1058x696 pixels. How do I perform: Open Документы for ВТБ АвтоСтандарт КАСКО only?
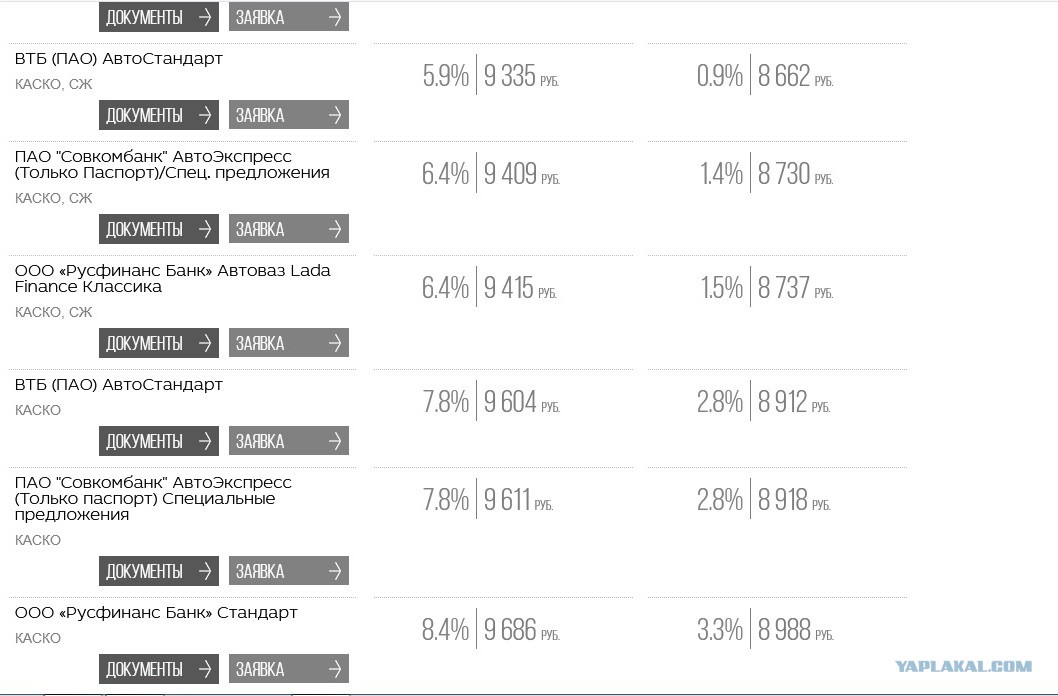[x=159, y=441]
